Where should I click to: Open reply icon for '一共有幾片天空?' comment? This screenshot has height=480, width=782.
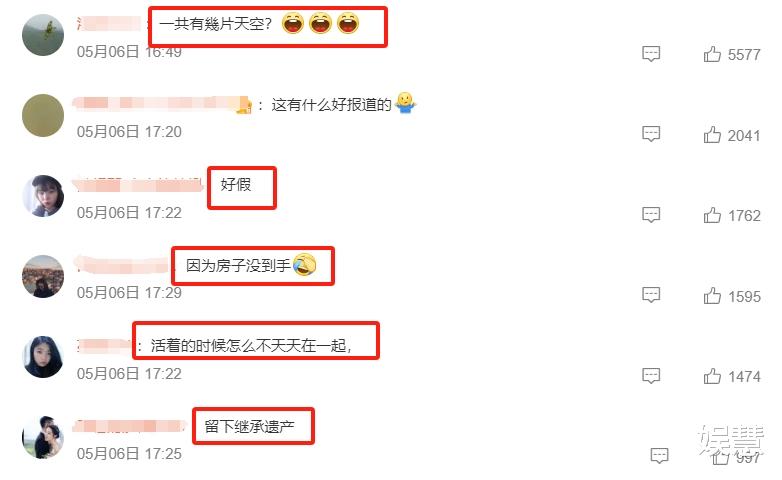(x=651, y=54)
